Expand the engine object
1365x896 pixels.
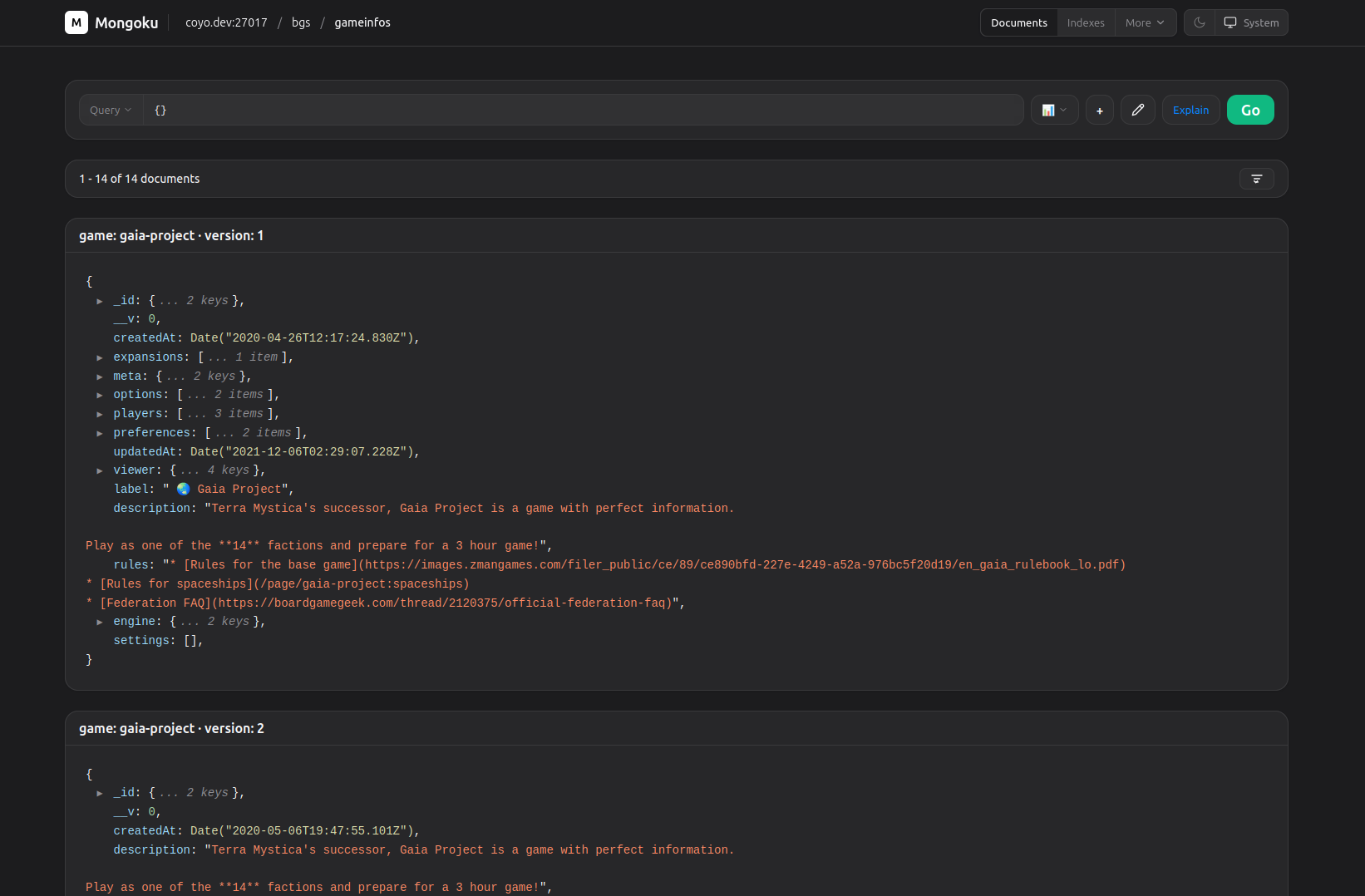point(100,622)
